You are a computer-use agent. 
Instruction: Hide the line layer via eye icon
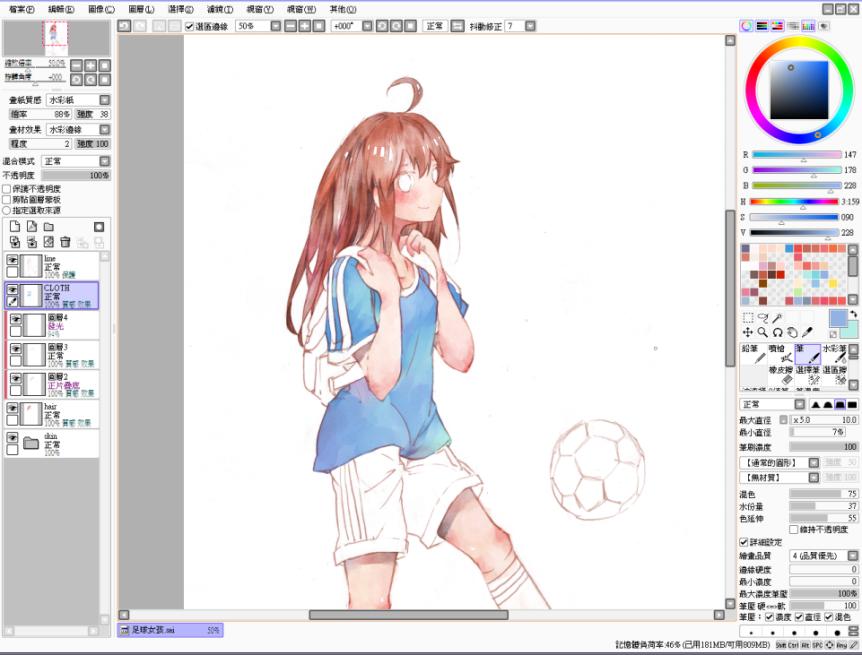tap(13, 260)
